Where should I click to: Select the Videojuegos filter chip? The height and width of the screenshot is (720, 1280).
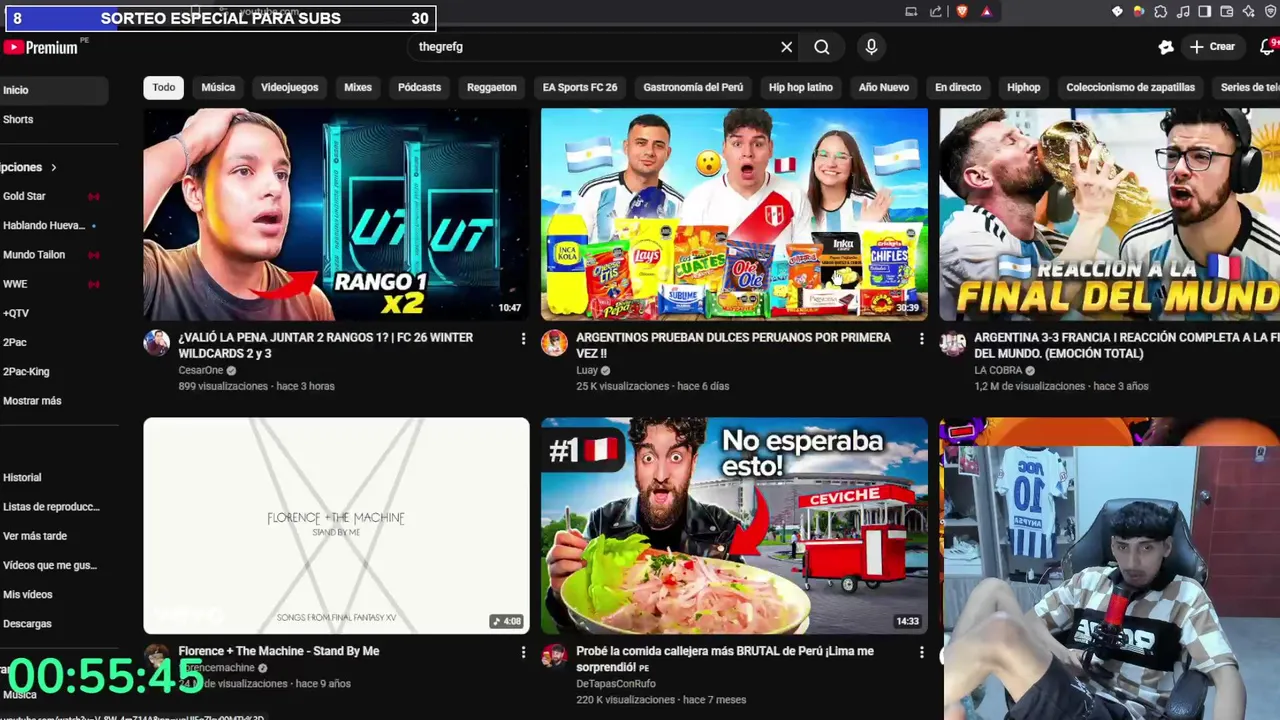click(x=289, y=87)
